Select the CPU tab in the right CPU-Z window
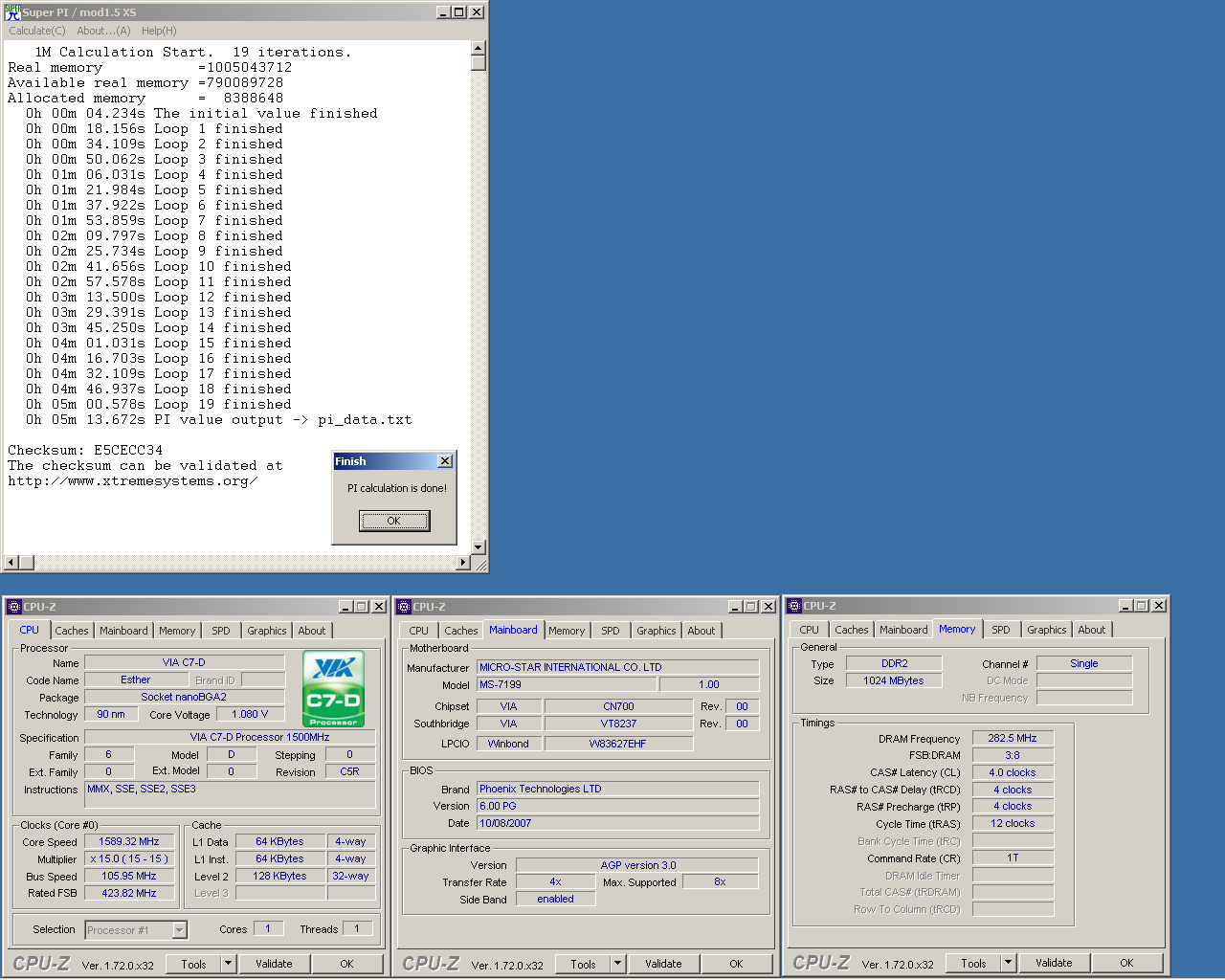Viewport: 1225px width, 980px height. (x=810, y=630)
